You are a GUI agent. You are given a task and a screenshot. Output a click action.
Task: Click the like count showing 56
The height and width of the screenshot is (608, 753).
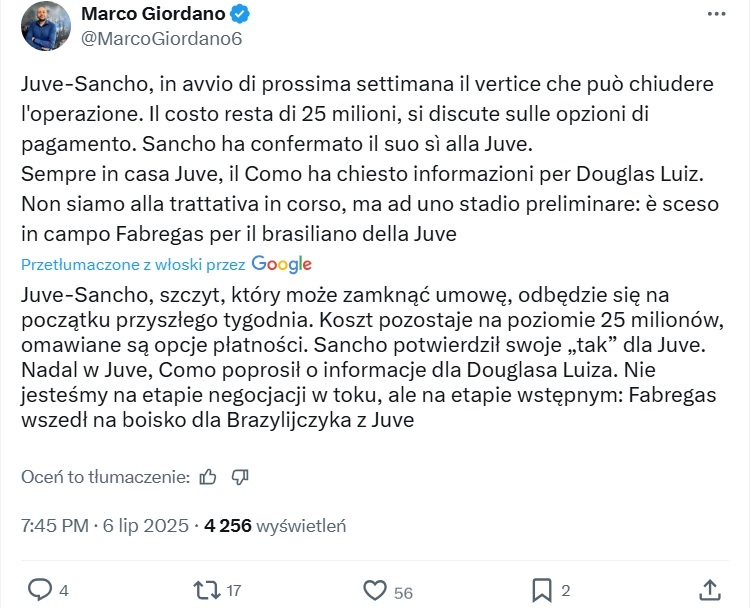pyautogui.click(x=403, y=592)
